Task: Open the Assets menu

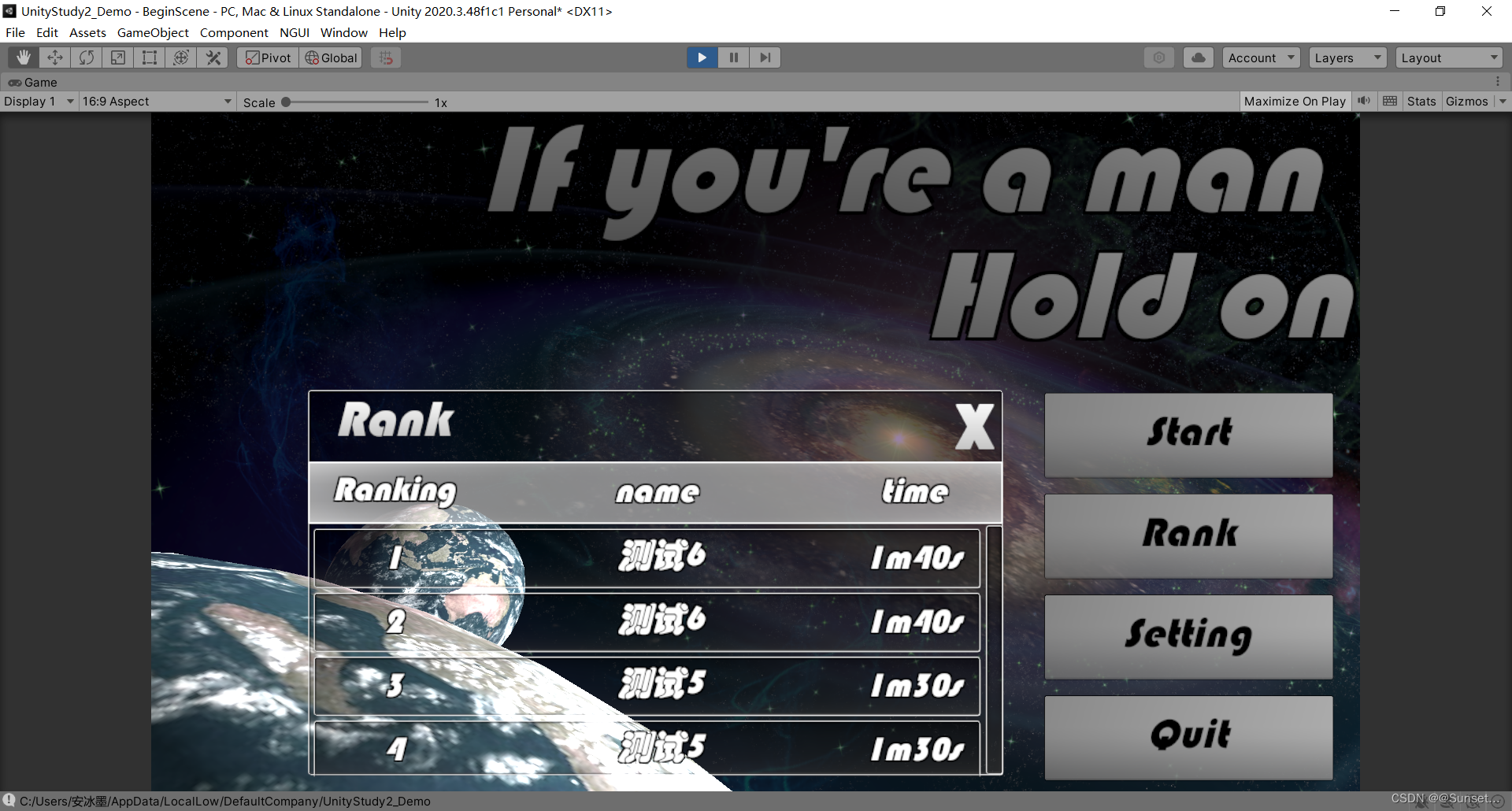Action: (87, 32)
